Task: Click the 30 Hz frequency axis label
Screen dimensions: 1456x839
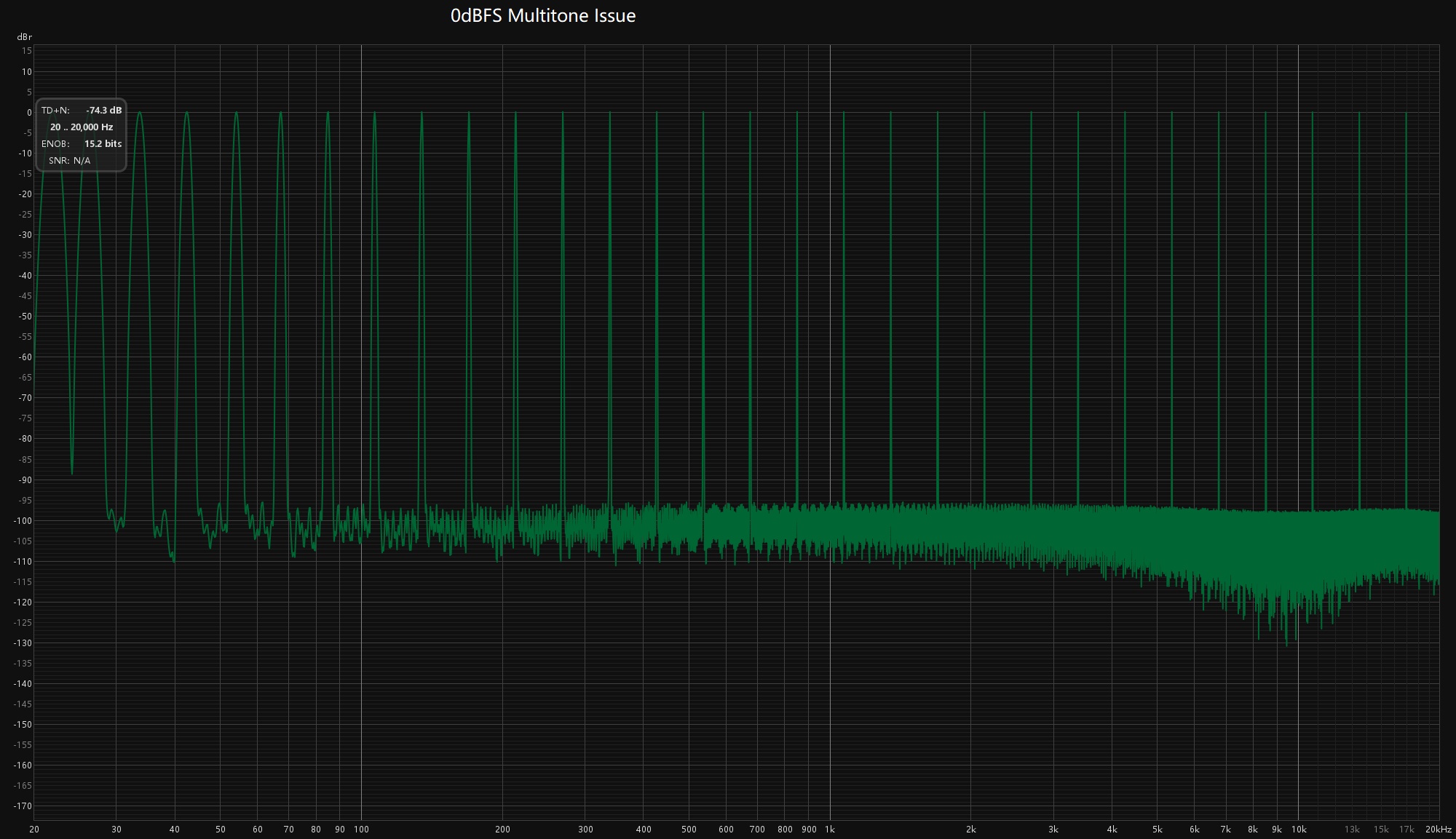Action: (116, 830)
